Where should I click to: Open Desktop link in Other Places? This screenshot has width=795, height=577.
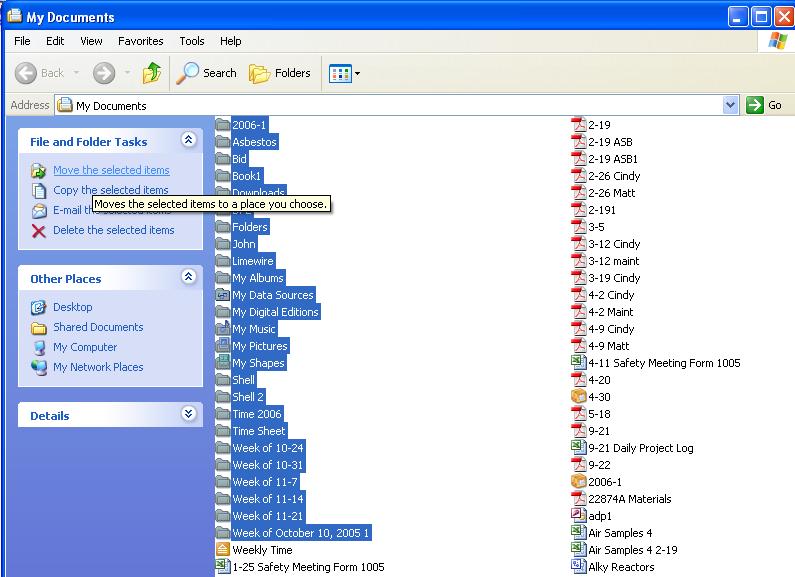coord(73,307)
